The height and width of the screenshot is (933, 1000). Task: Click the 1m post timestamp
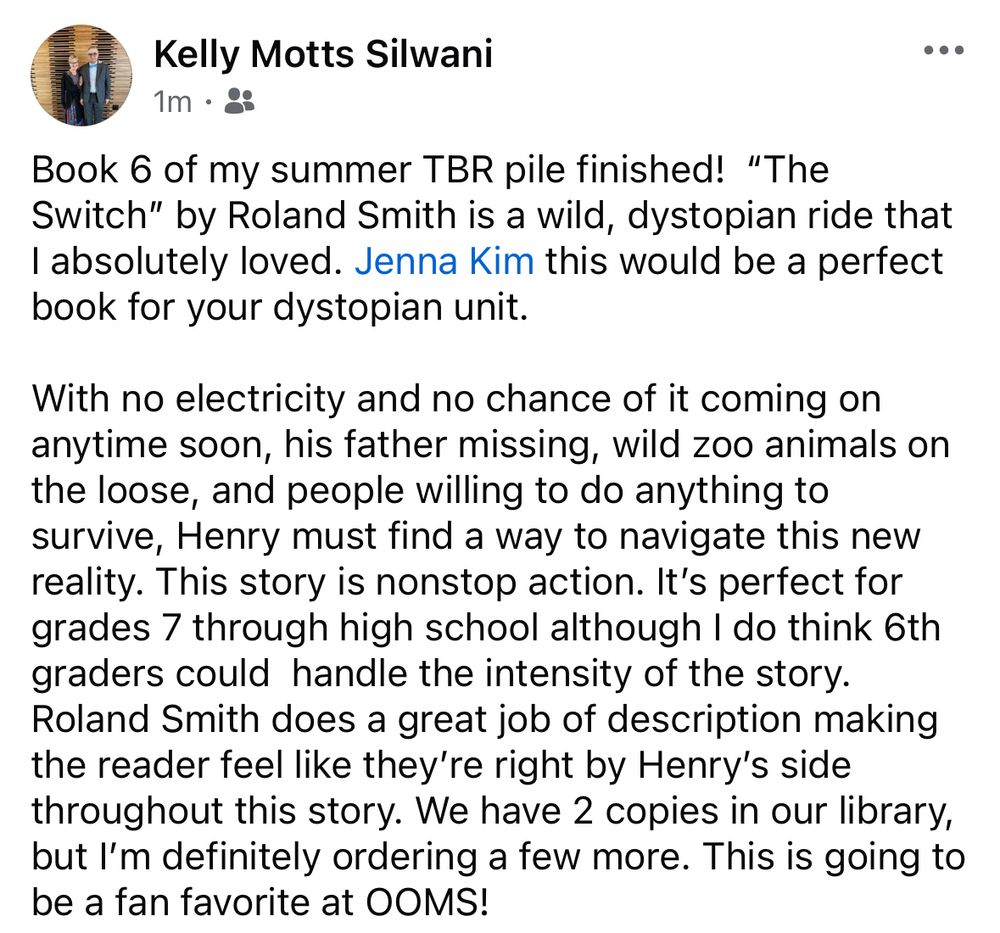[172, 101]
